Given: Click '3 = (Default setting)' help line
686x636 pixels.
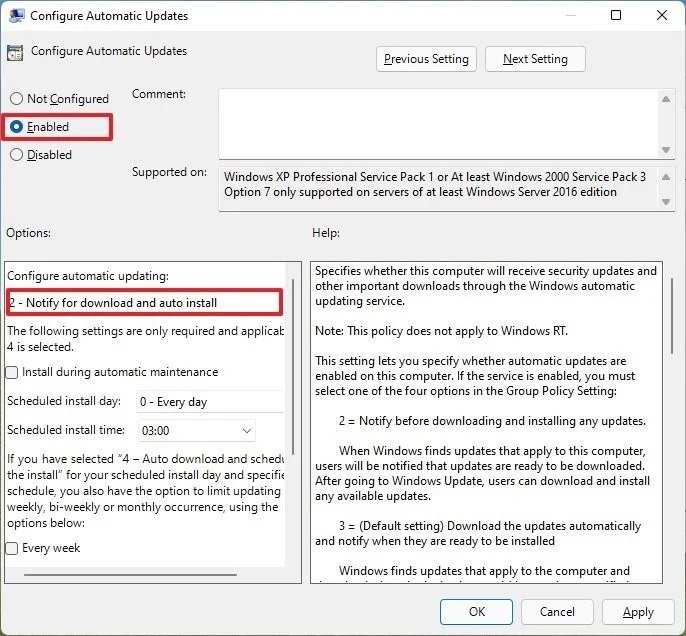Looking at the screenshot, I should (490, 526).
